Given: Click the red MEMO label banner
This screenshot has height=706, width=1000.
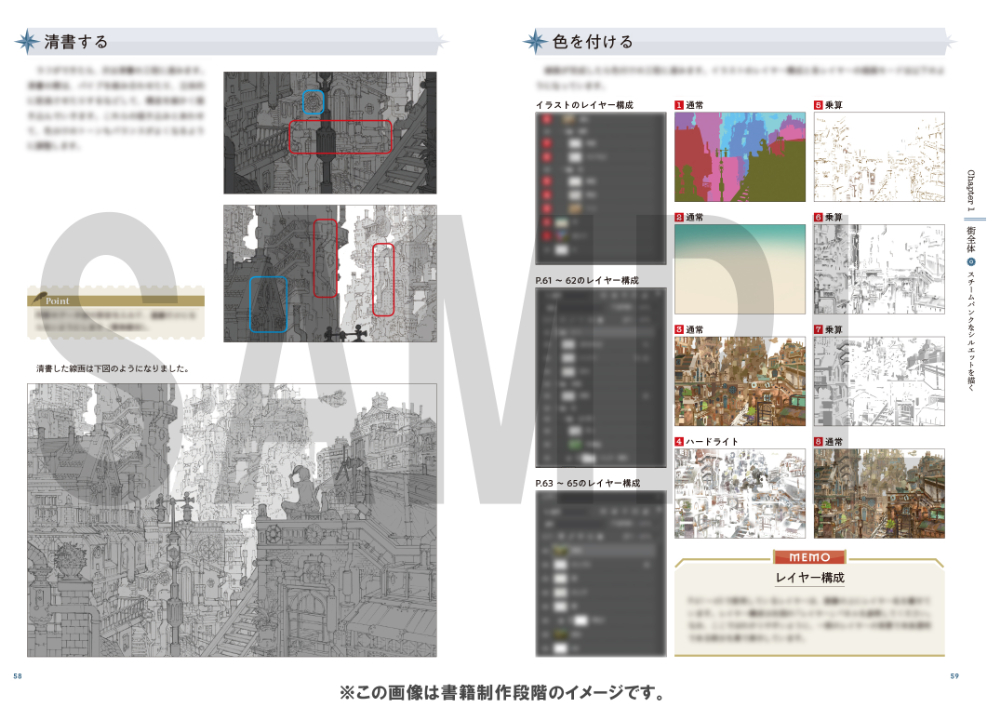Looking at the screenshot, I should [x=809, y=557].
